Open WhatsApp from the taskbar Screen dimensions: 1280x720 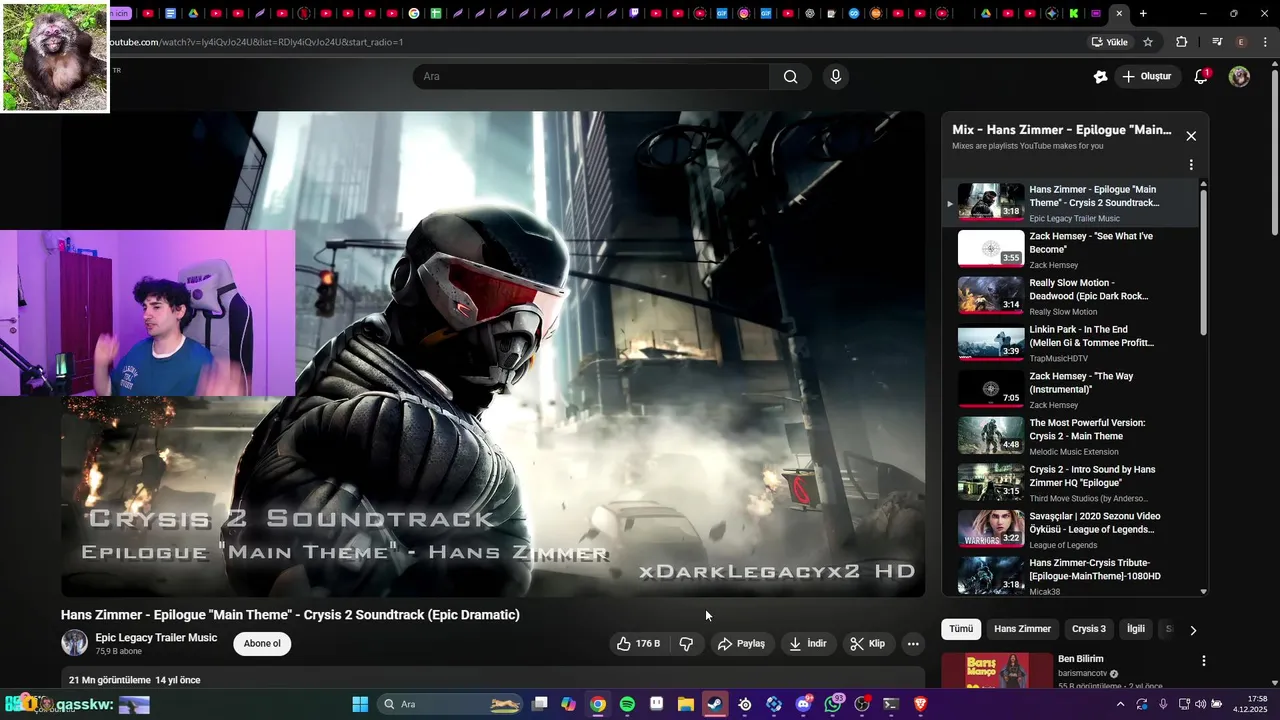(x=833, y=704)
